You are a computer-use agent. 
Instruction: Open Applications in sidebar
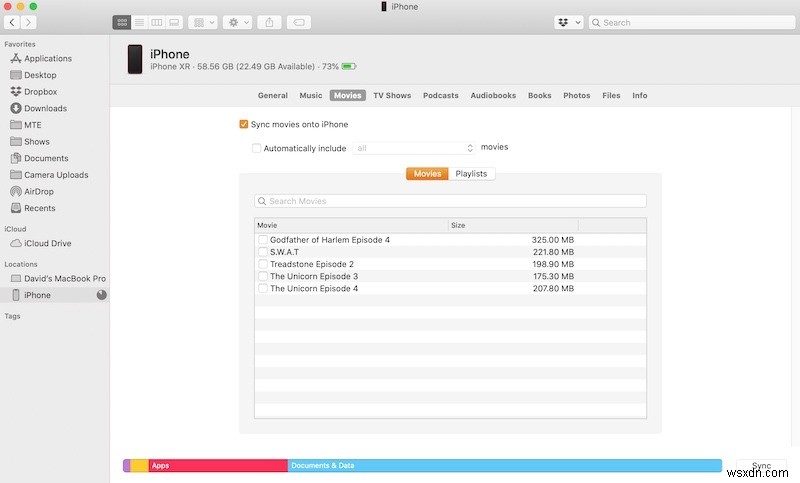(x=48, y=59)
